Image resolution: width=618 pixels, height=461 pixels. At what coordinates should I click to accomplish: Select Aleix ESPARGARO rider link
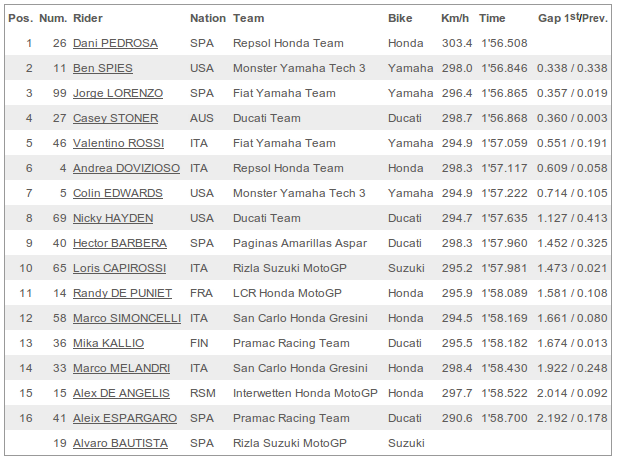click(125, 418)
